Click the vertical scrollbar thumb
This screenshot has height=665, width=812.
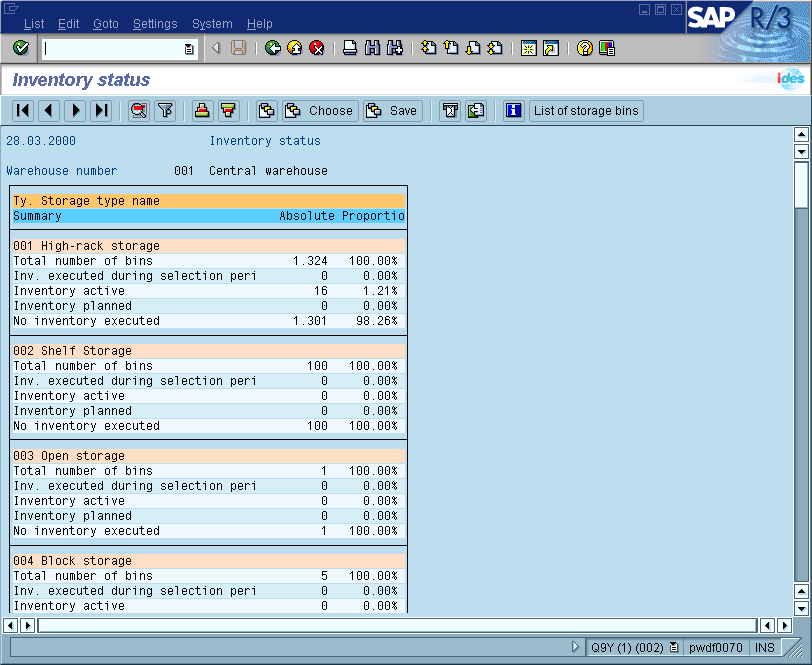tap(800, 184)
